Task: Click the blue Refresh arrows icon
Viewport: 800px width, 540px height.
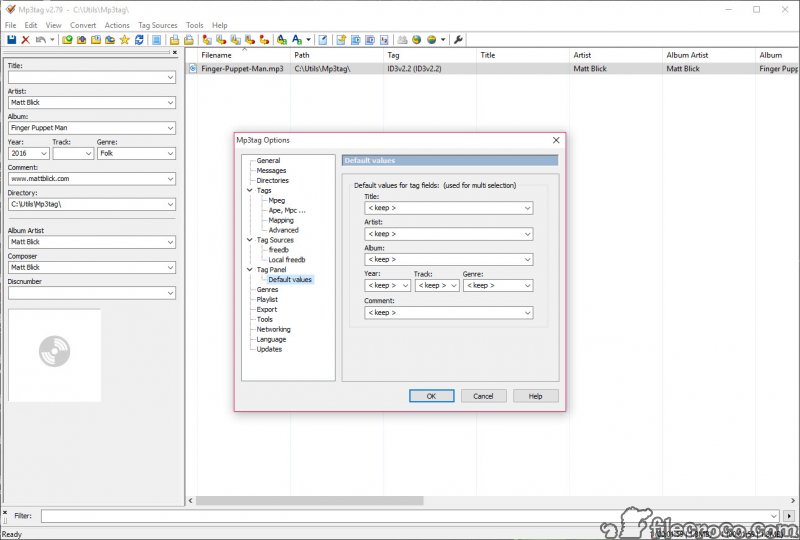Action: pyautogui.click(x=139, y=40)
